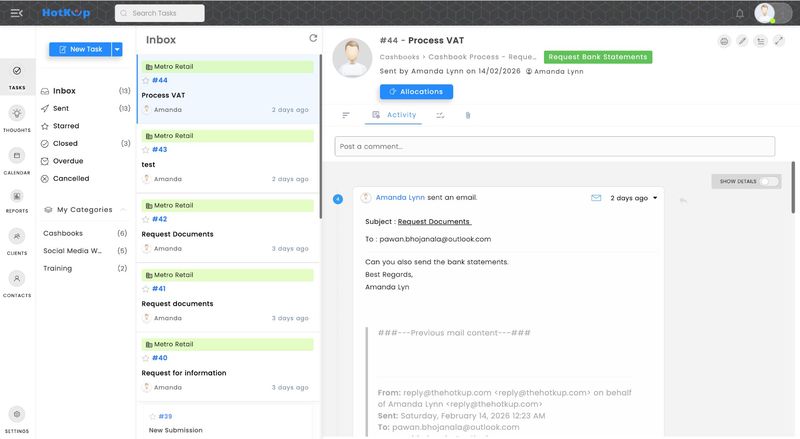Click the activity panel scrollbar
The height and width of the screenshot is (439, 800).
point(793,187)
